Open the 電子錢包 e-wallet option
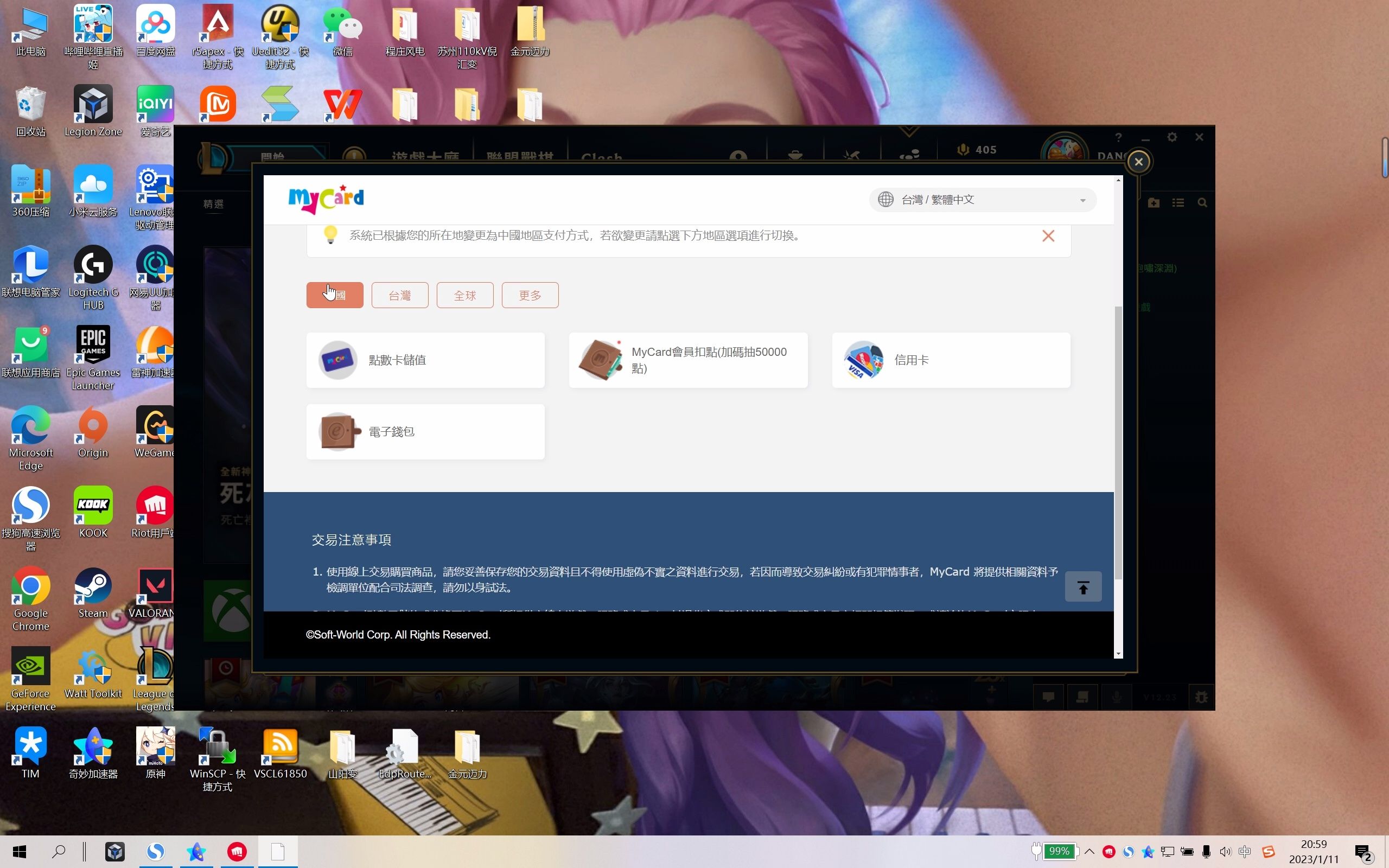1389x868 pixels. [425, 432]
